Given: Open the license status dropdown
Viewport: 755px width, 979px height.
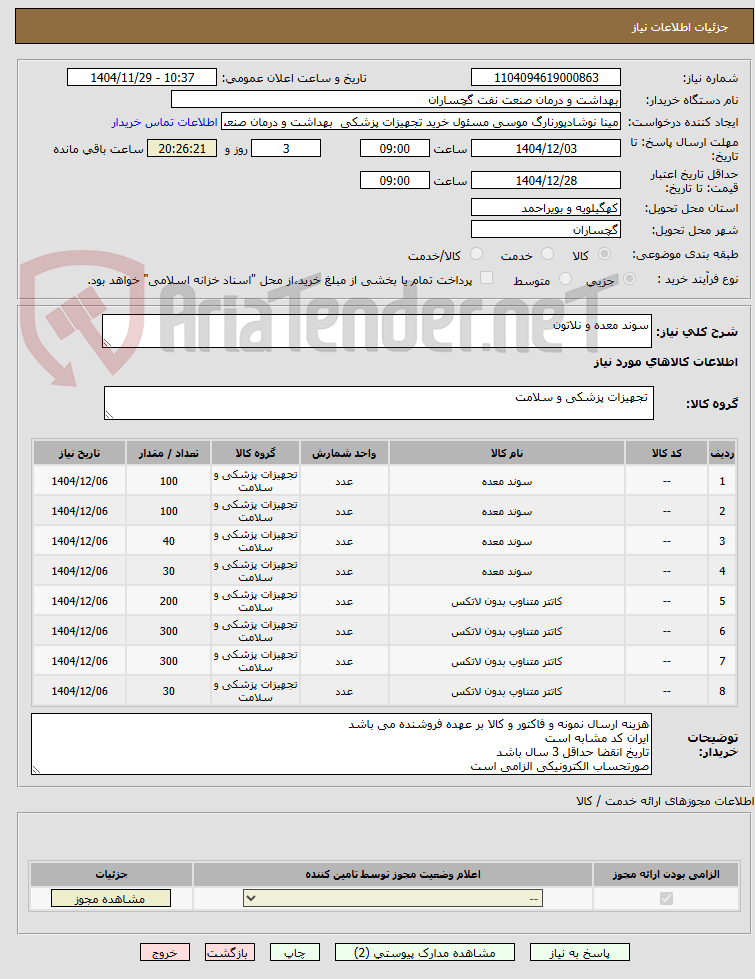Looking at the screenshot, I should [393, 898].
